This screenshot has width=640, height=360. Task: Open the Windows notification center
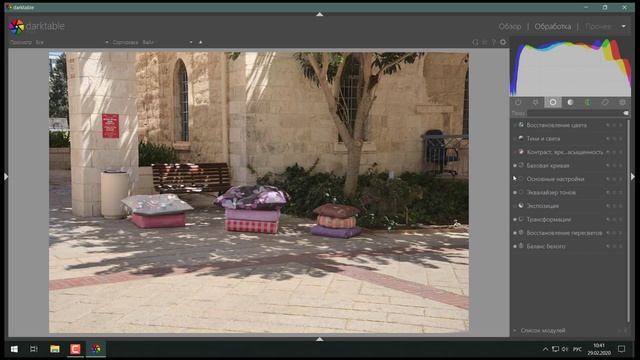(621, 349)
